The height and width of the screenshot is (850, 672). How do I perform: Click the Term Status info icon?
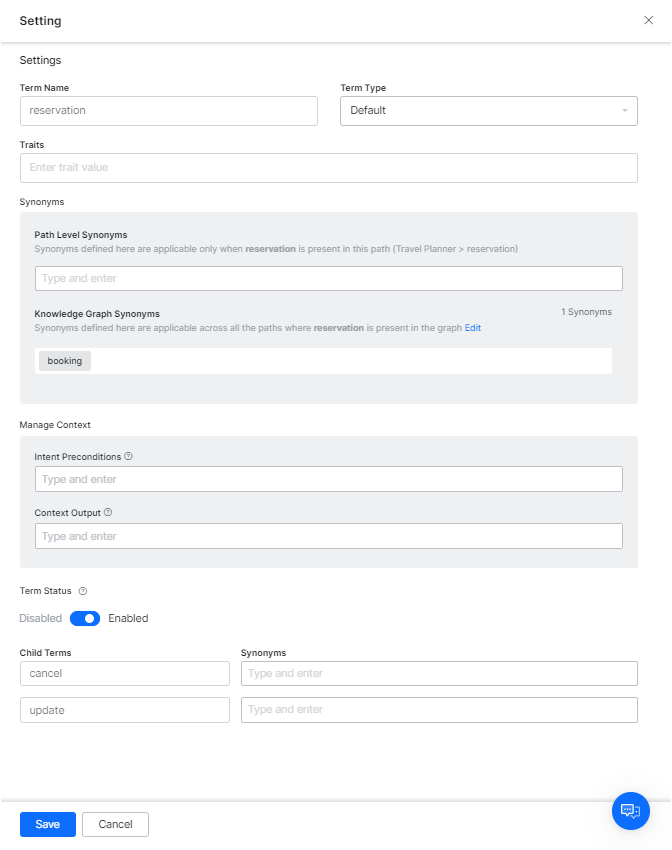click(x=83, y=591)
